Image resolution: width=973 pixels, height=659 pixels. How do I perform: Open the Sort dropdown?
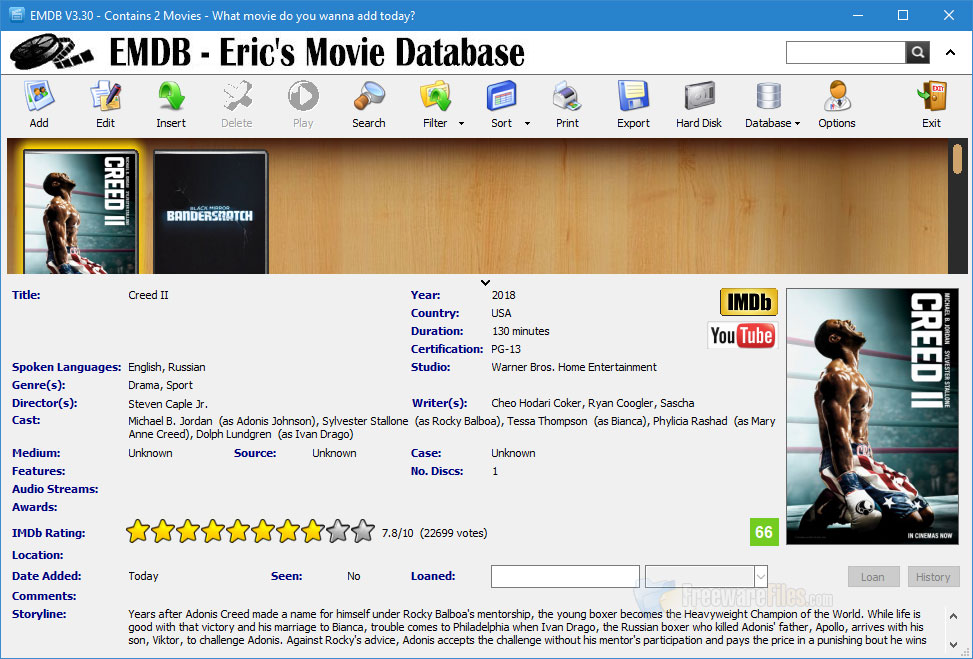525,122
